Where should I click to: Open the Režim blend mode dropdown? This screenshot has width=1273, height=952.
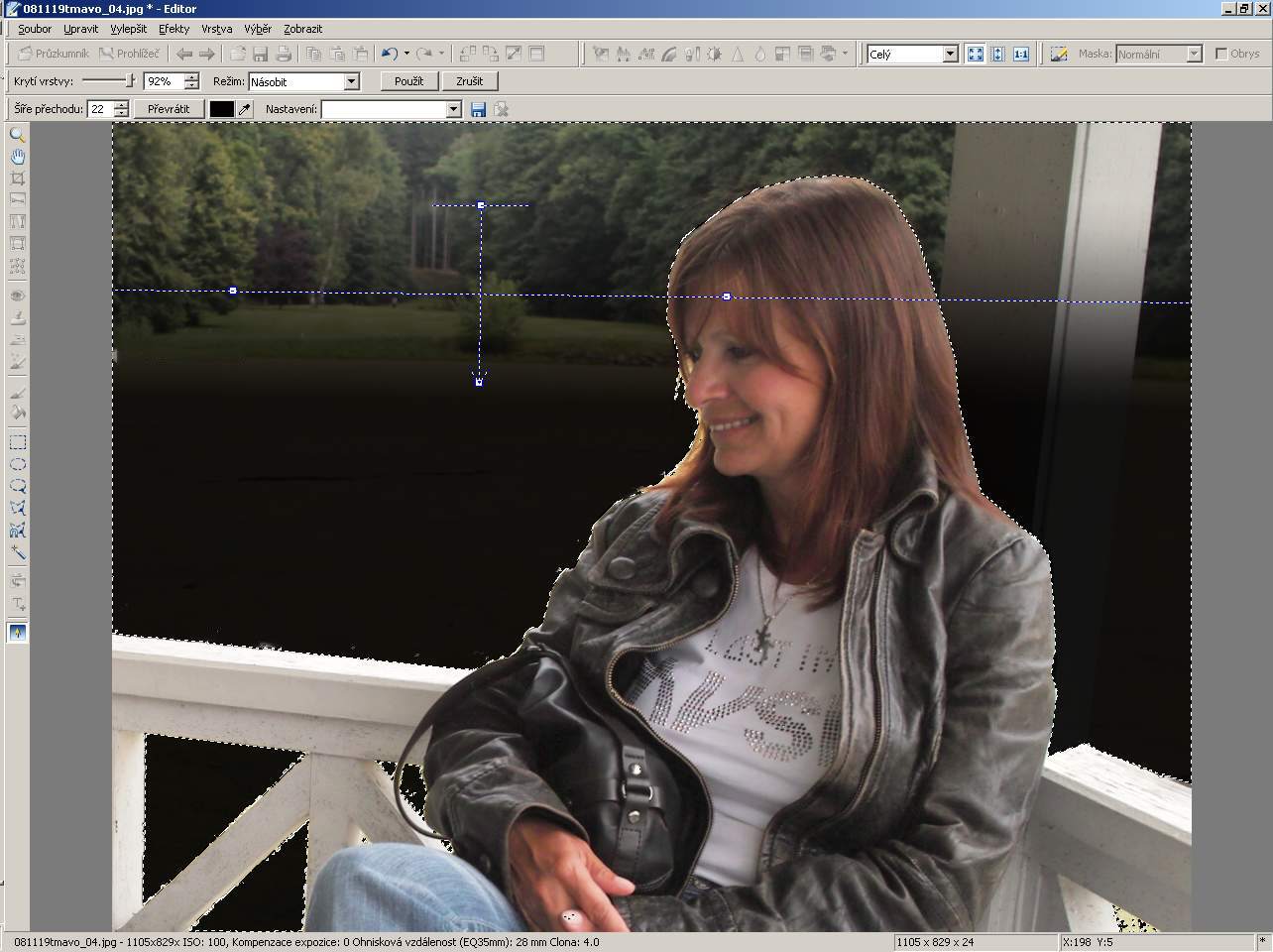point(351,81)
